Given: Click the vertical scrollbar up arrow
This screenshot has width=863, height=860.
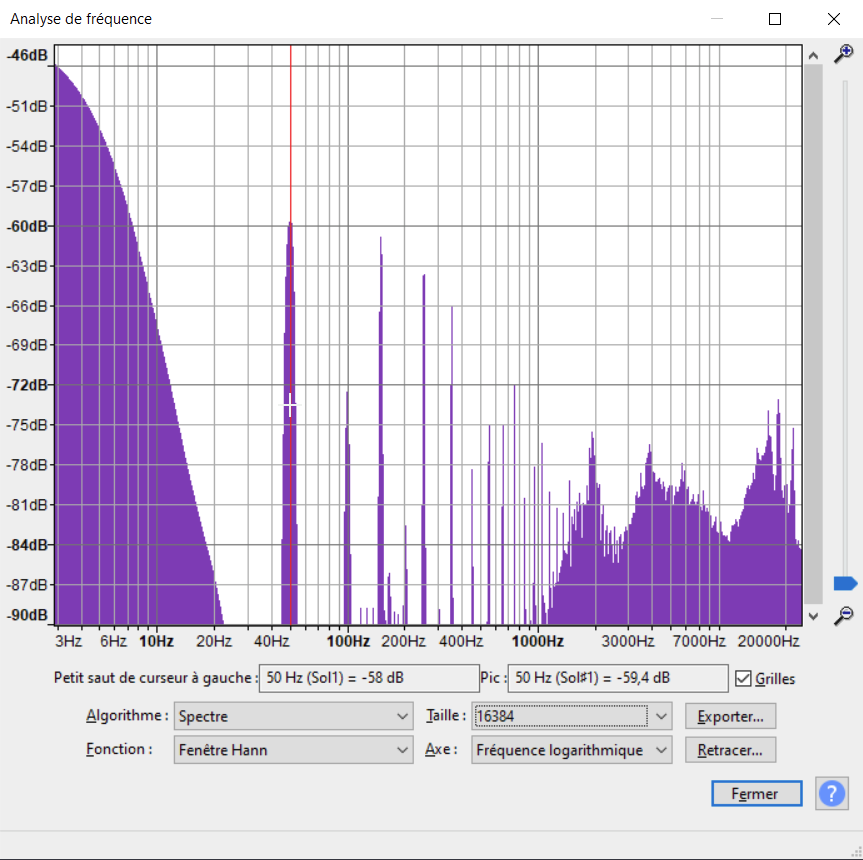Looking at the screenshot, I should pyautogui.click(x=813, y=56).
